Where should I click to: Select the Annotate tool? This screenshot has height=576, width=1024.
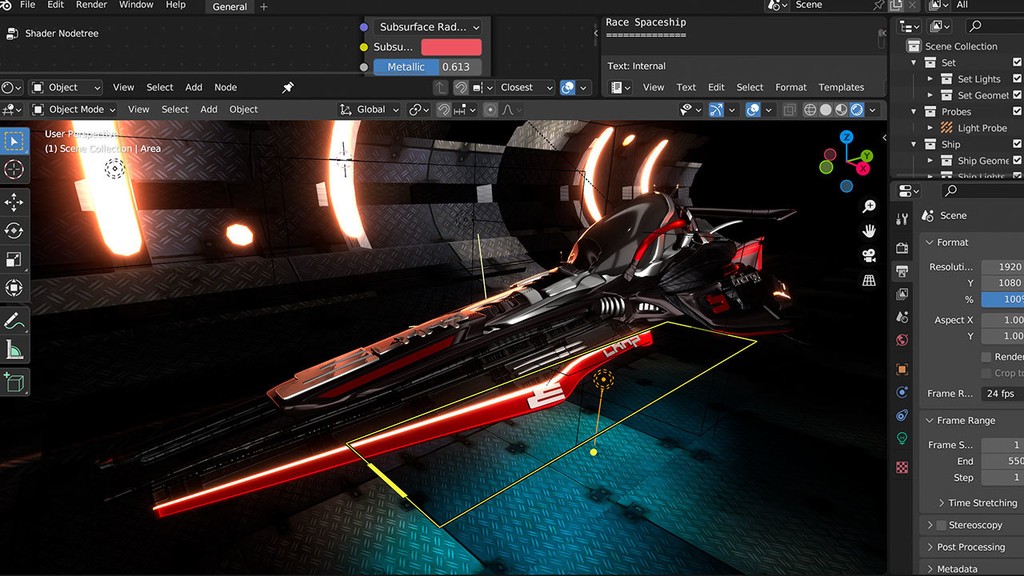14,320
